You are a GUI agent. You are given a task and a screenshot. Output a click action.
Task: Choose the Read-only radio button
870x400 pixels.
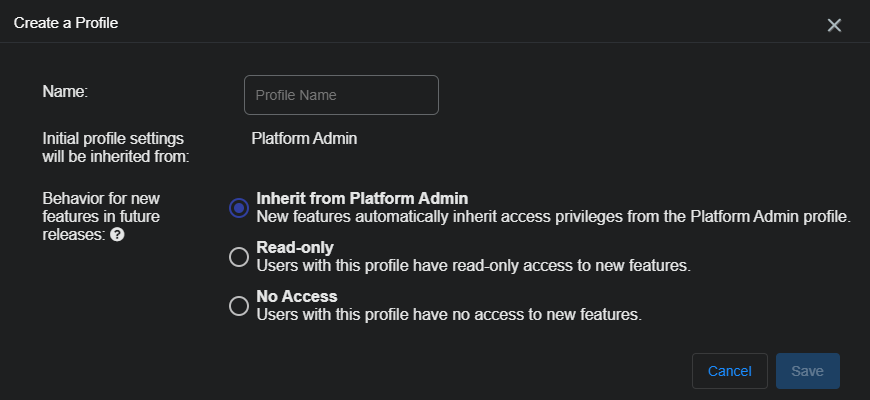(238, 257)
